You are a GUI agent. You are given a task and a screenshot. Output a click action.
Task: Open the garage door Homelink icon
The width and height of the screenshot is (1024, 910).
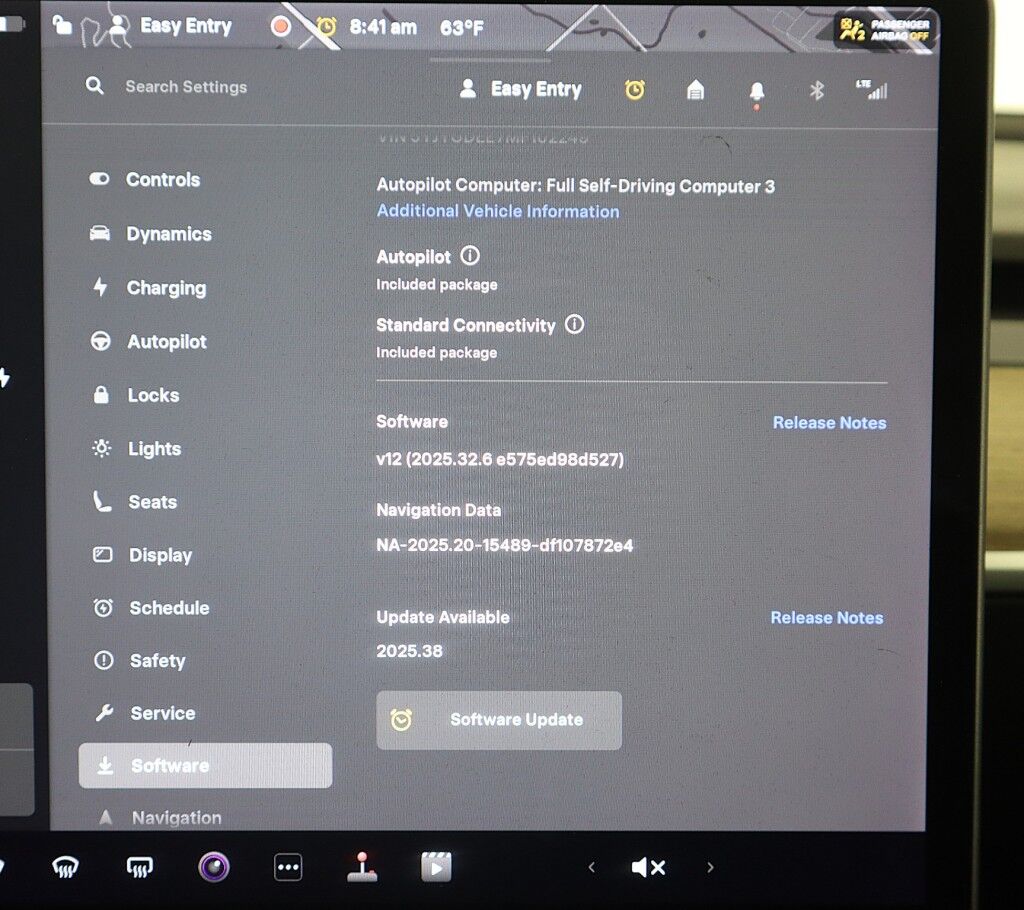click(x=695, y=90)
